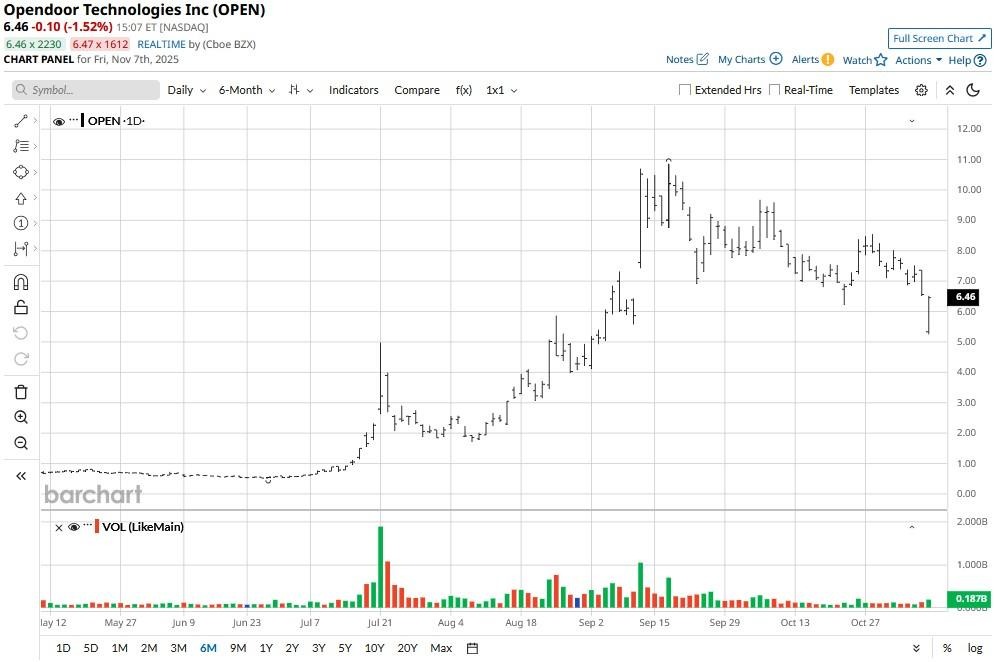The width and height of the screenshot is (995, 662).
Task: Open the Daily frequency dropdown
Action: click(x=187, y=90)
